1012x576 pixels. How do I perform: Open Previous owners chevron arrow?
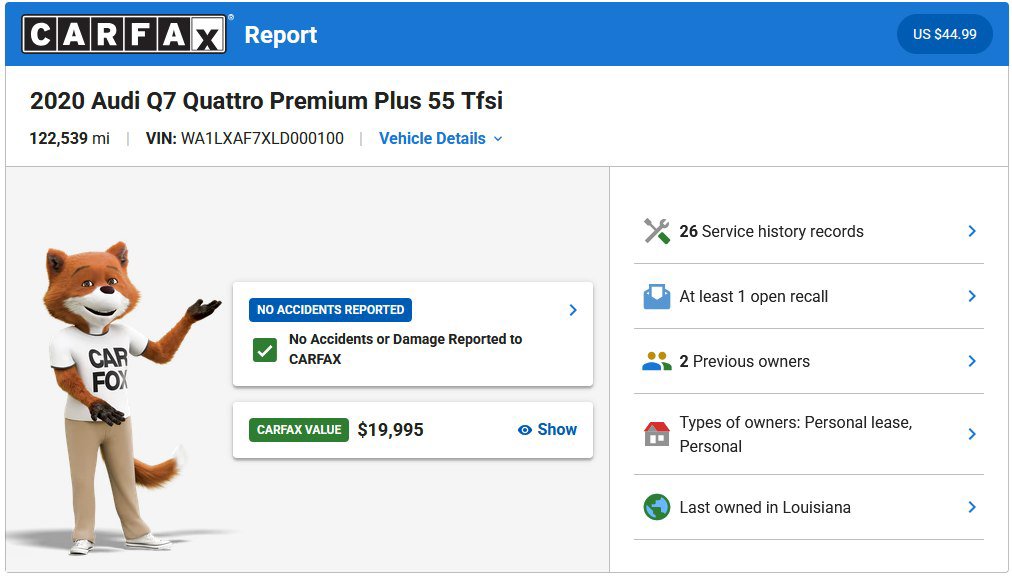click(972, 361)
